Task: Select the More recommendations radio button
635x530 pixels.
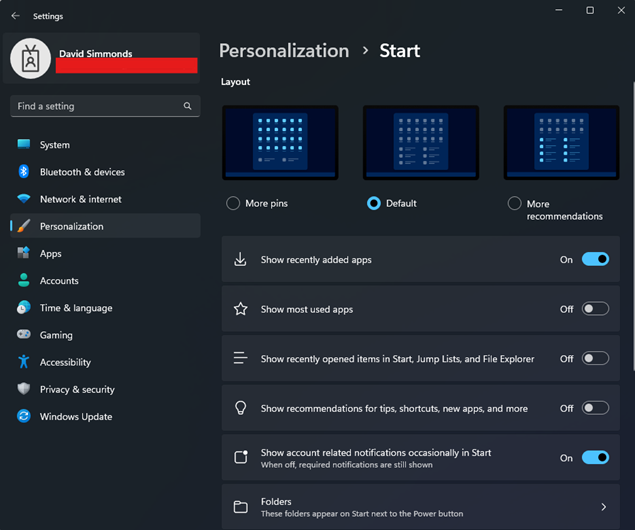Action: click(514, 203)
